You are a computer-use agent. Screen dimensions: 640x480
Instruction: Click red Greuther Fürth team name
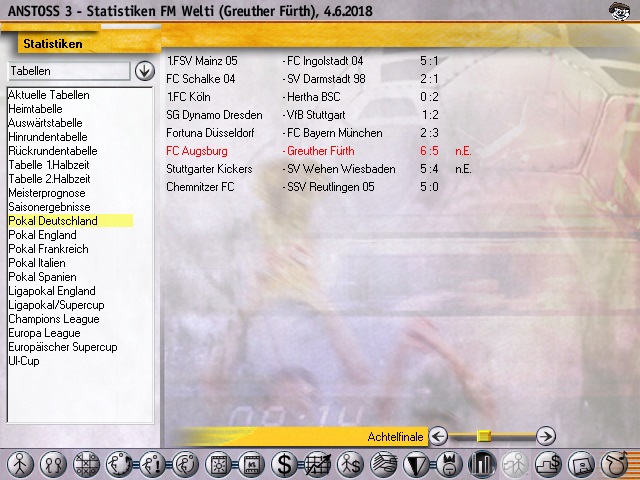click(x=321, y=151)
